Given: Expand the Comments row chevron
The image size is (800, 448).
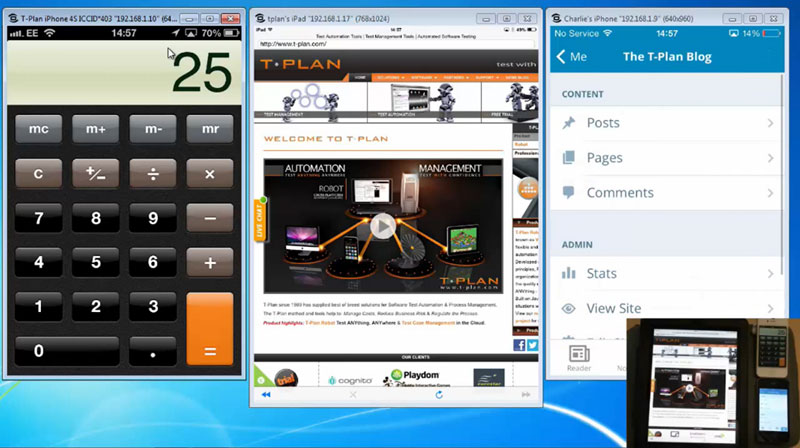Looking at the screenshot, I should tap(770, 193).
